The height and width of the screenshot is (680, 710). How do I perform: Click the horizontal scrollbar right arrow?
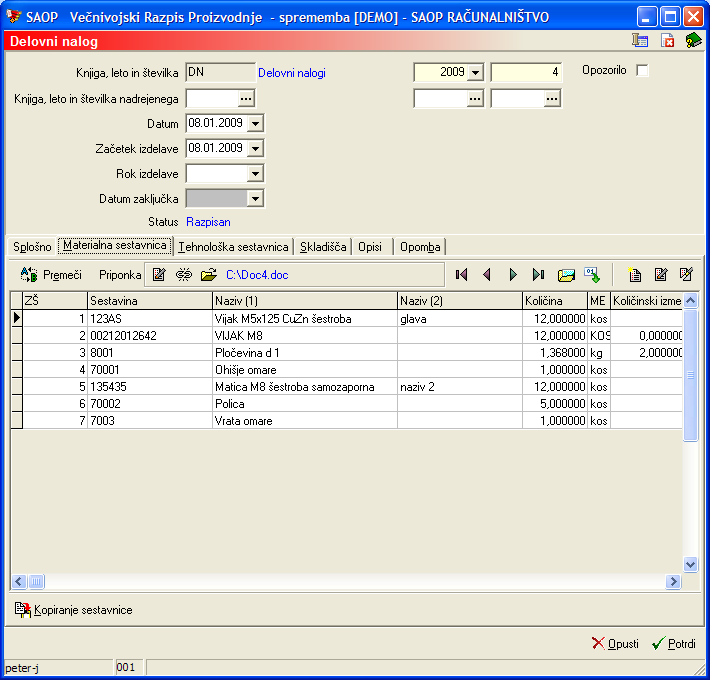click(x=673, y=581)
